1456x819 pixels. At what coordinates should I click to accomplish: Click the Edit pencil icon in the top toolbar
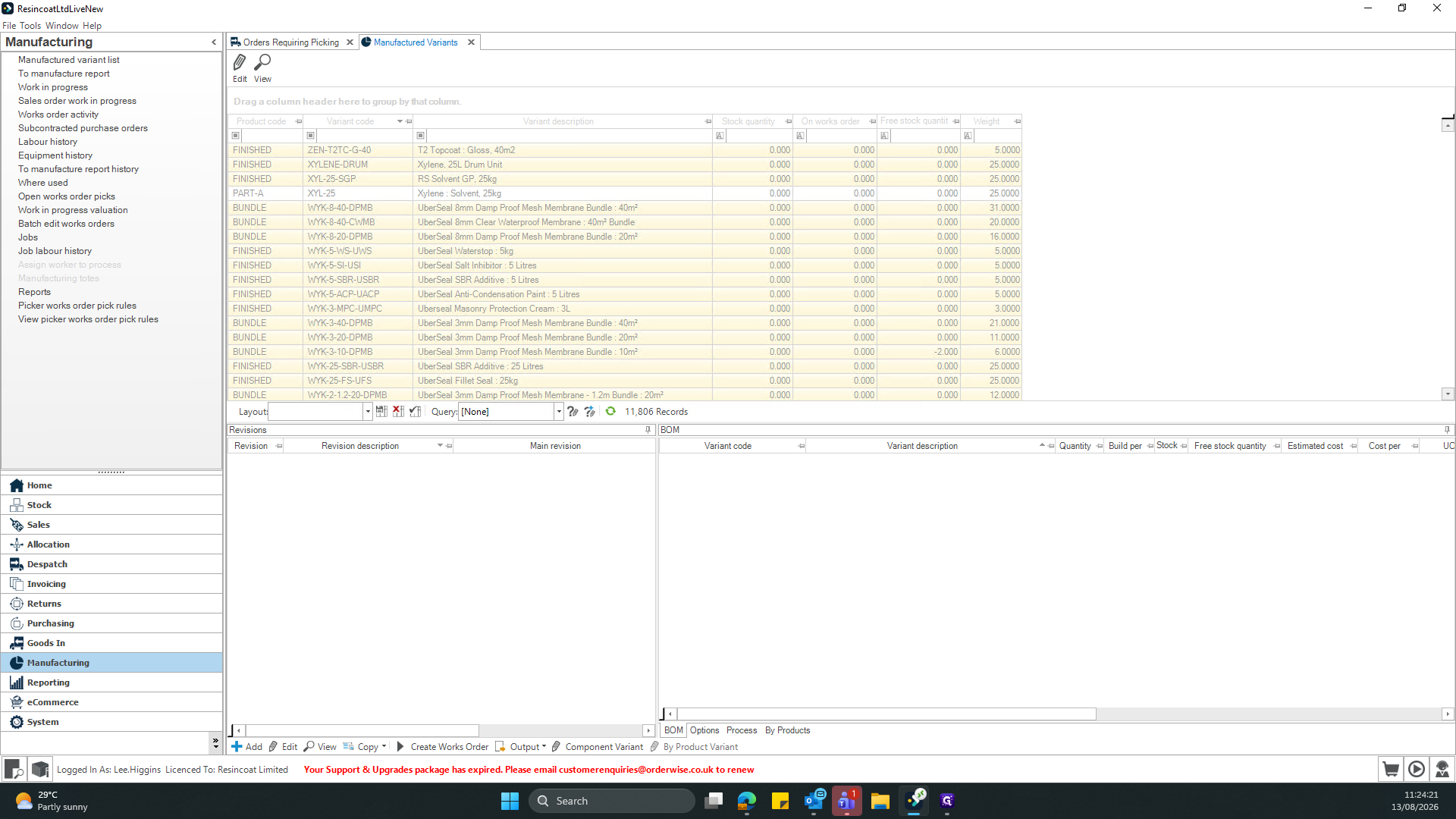click(240, 62)
